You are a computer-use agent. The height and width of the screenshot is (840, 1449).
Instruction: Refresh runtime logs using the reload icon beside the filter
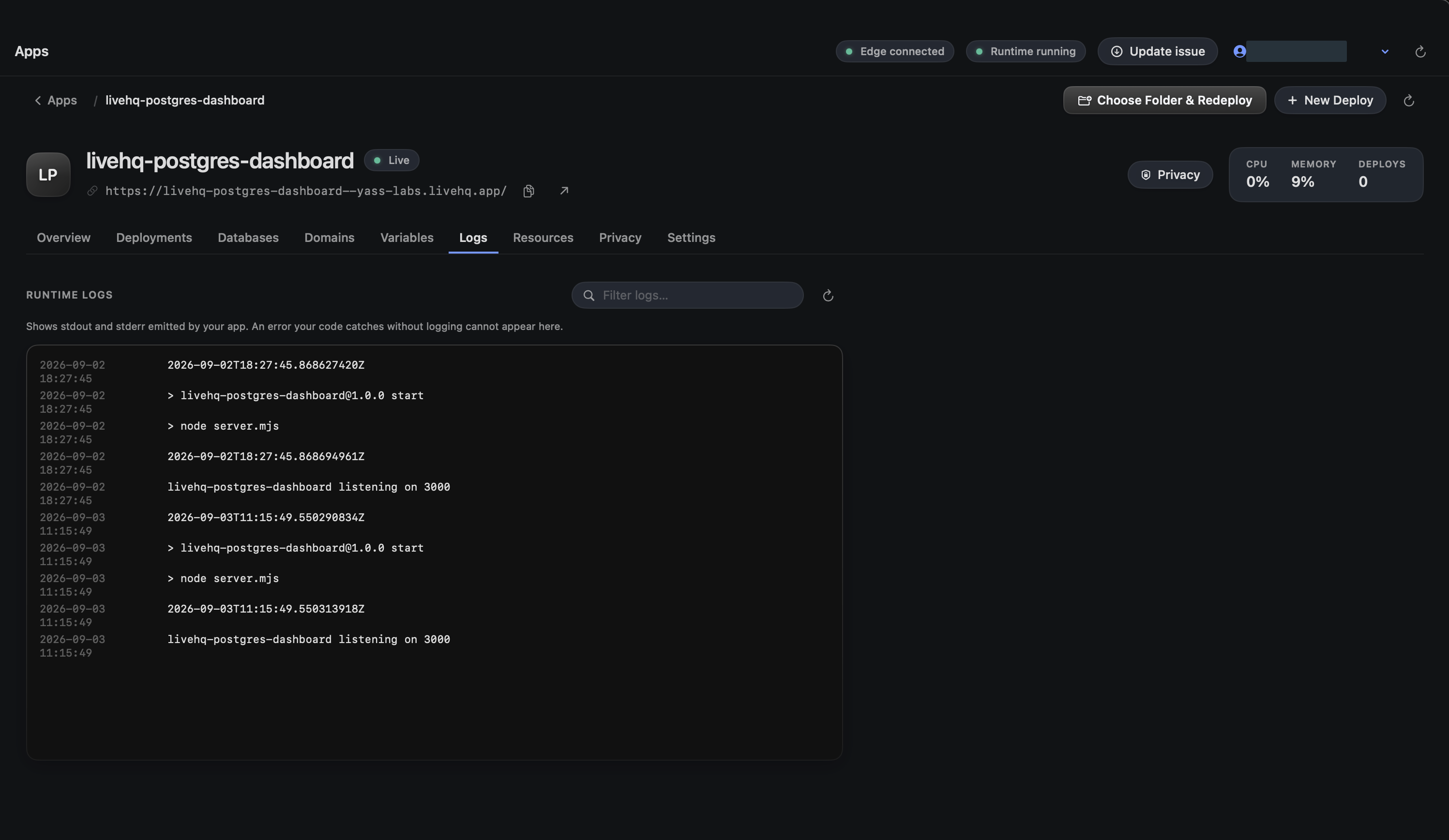[x=828, y=296]
